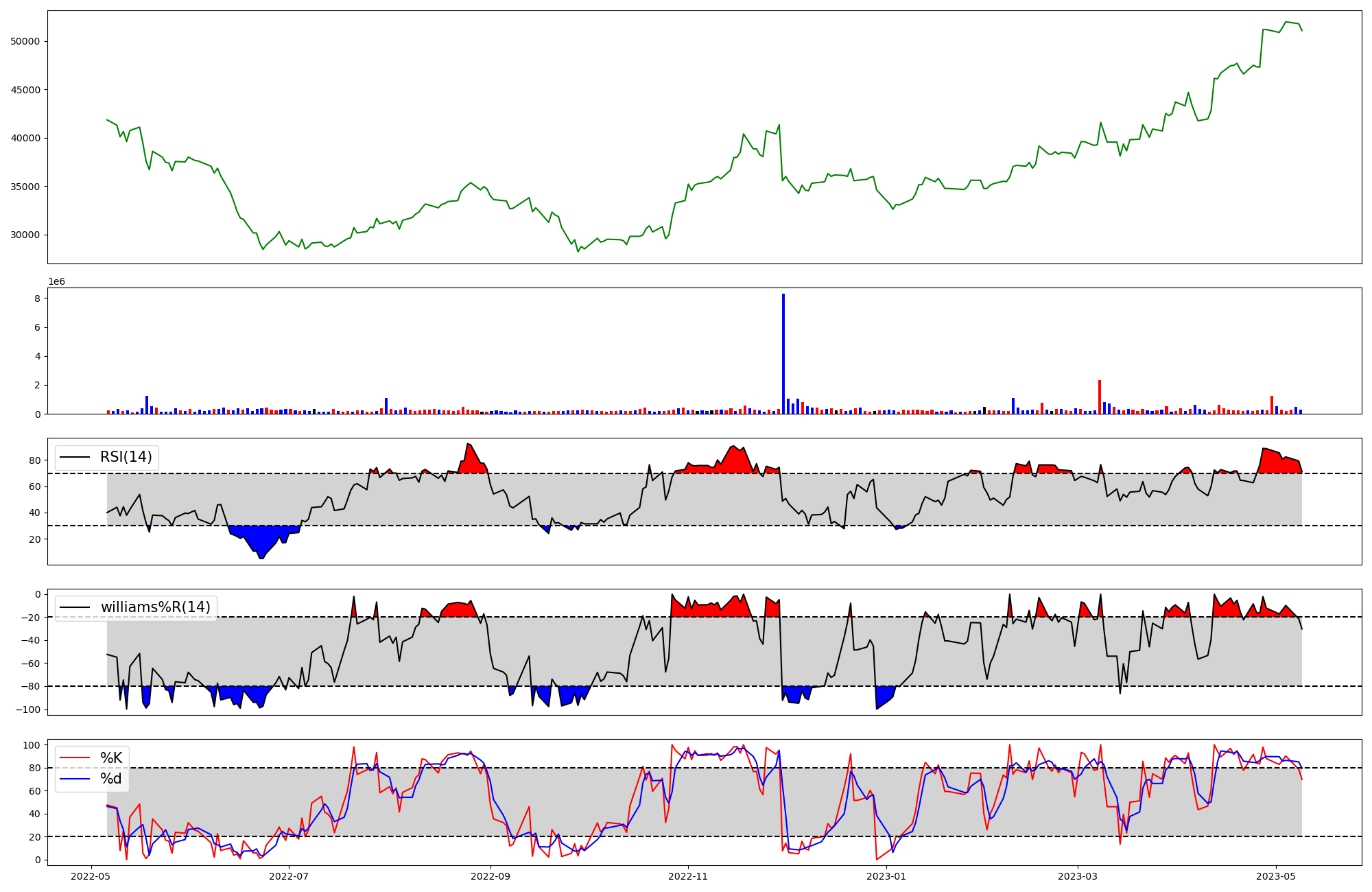Click the -100 tick on Williams %R axis
The width and height of the screenshot is (1372, 892).
click(29, 709)
